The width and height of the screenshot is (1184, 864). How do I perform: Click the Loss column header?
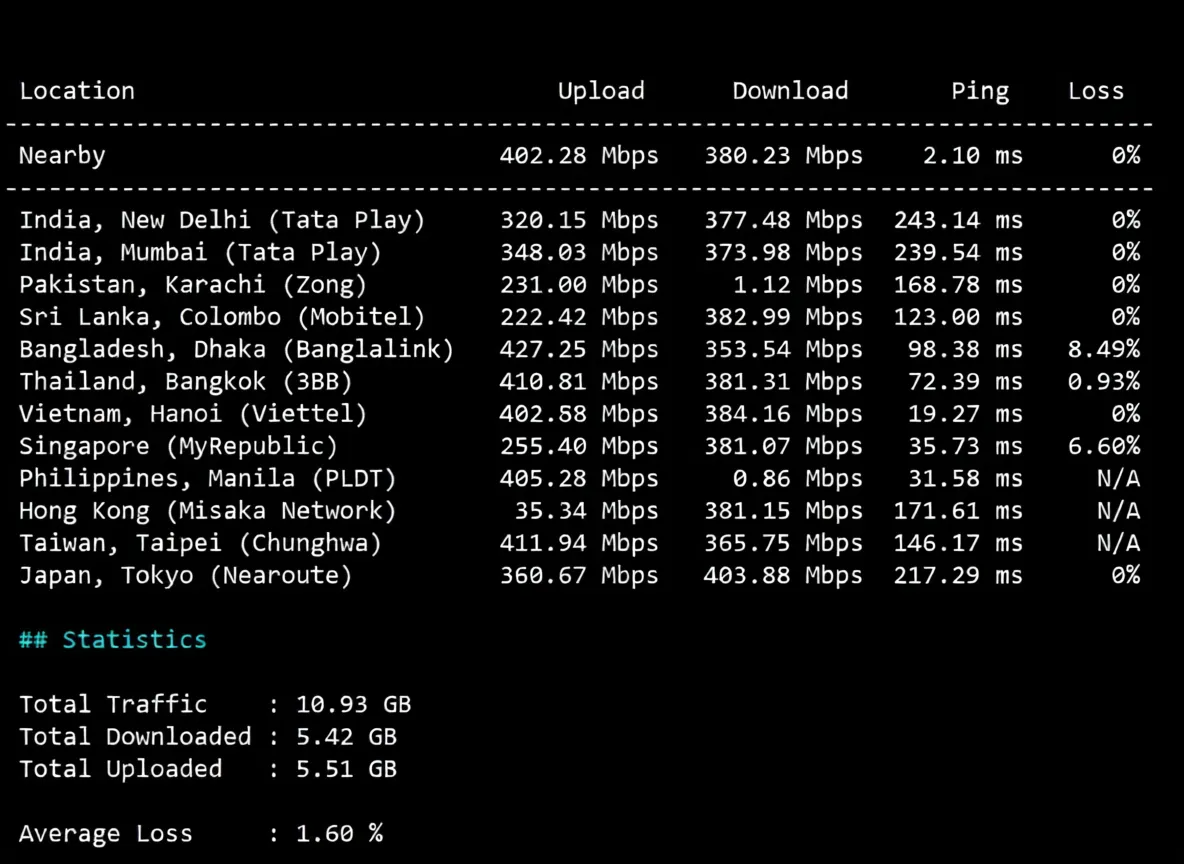tap(1096, 91)
